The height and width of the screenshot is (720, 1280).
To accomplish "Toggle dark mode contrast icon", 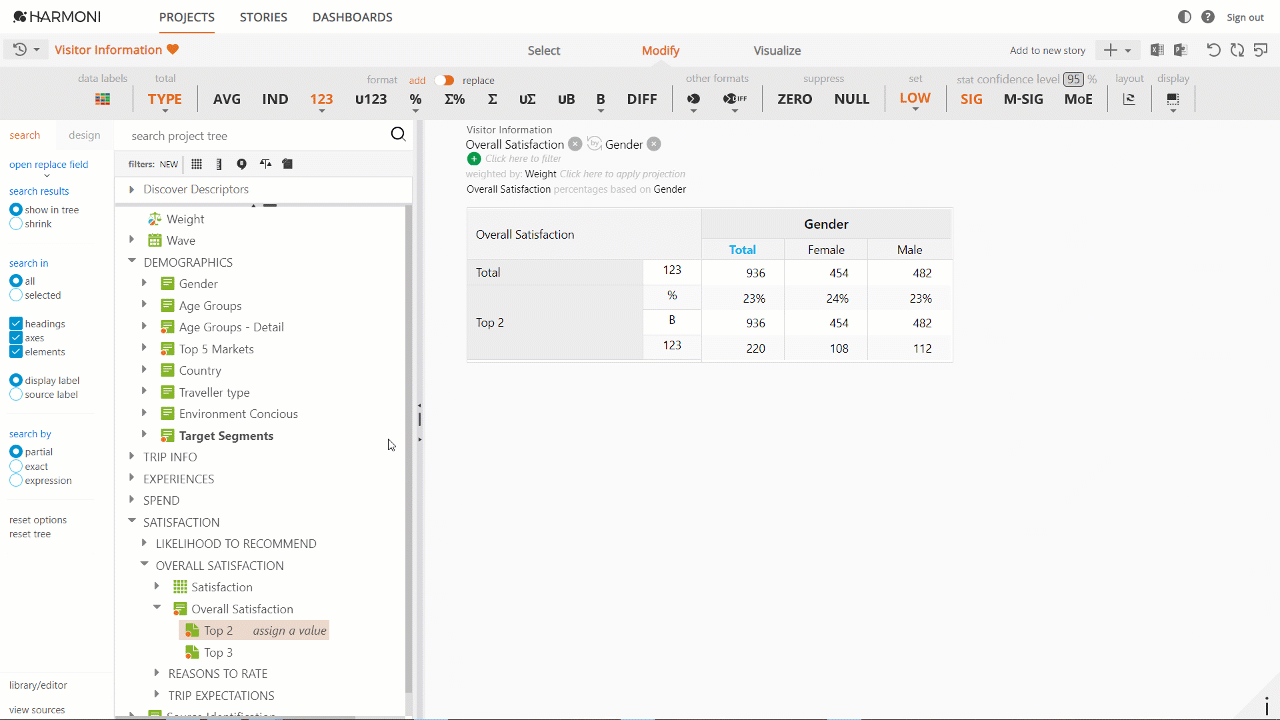I will pyautogui.click(x=1185, y=17).
